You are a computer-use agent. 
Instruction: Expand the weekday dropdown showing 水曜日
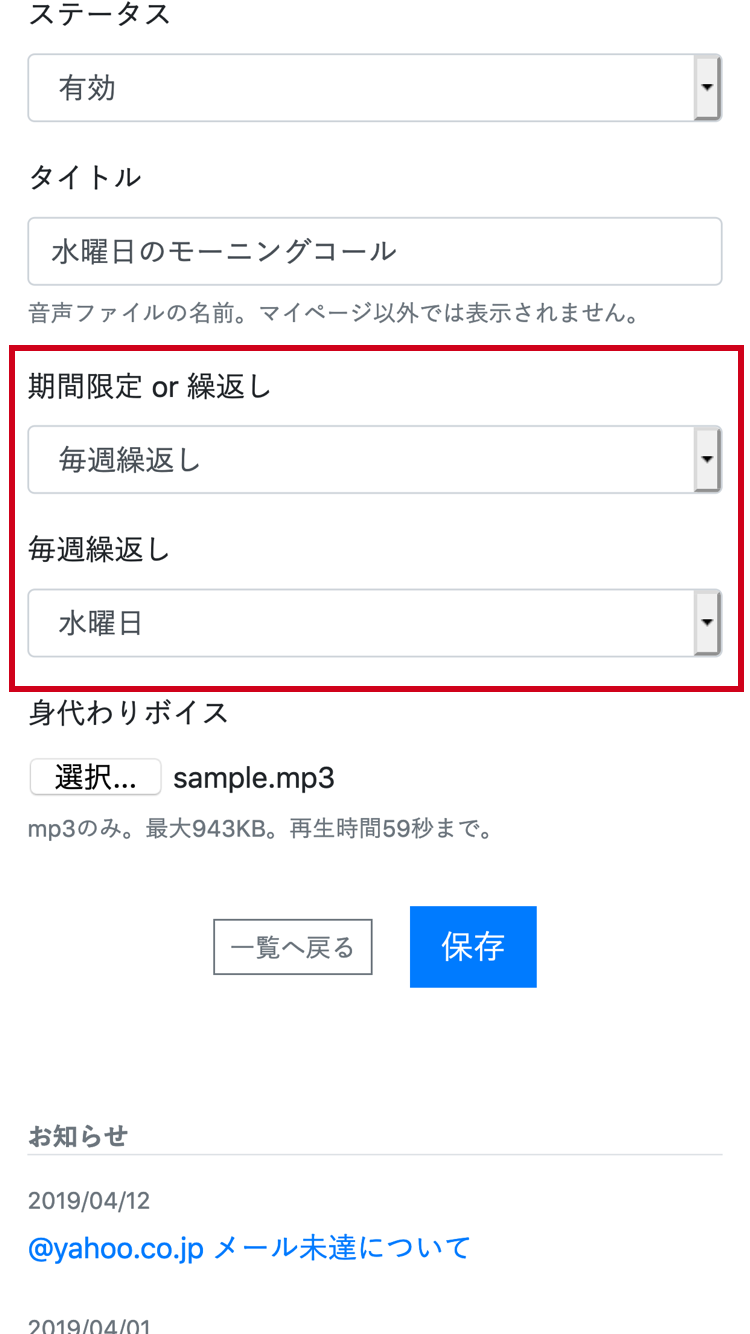[375, 623]
